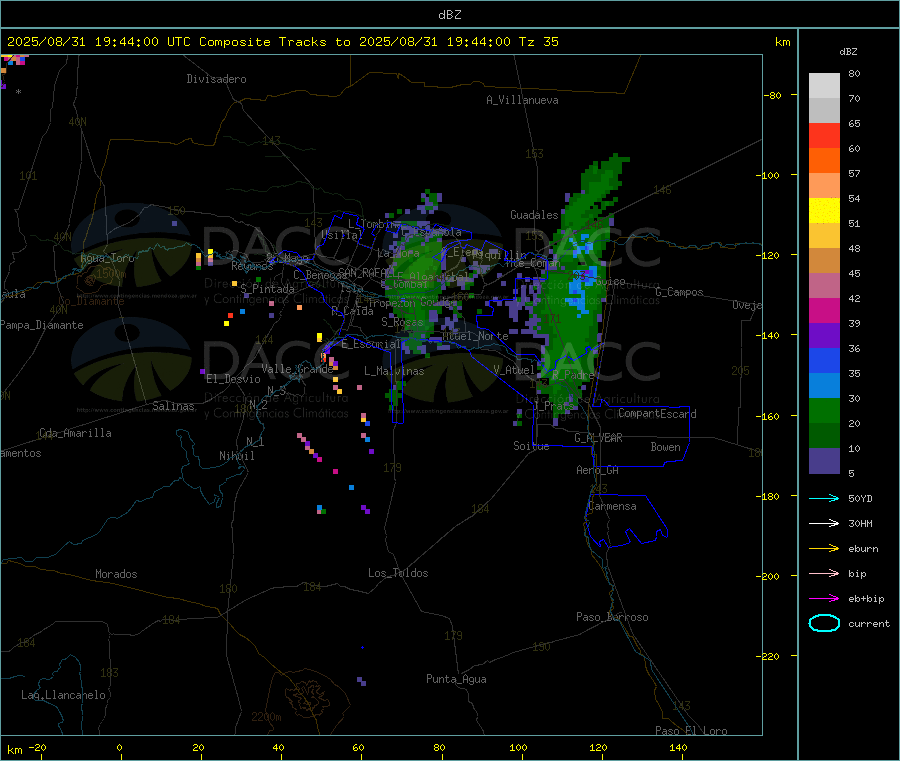
Task: Pick the magenta 39–42 dBZ swatch
Action: click(824, 310)
